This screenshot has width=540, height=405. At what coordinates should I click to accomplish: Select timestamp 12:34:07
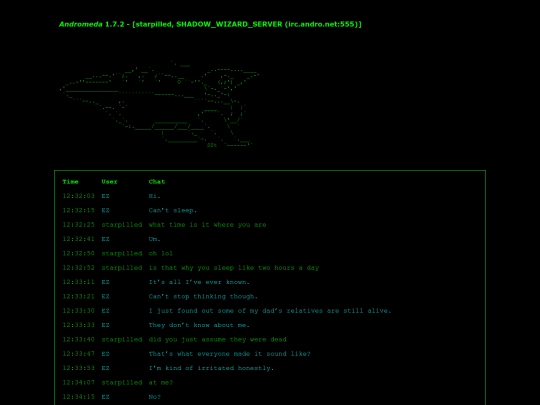point(78,383)
